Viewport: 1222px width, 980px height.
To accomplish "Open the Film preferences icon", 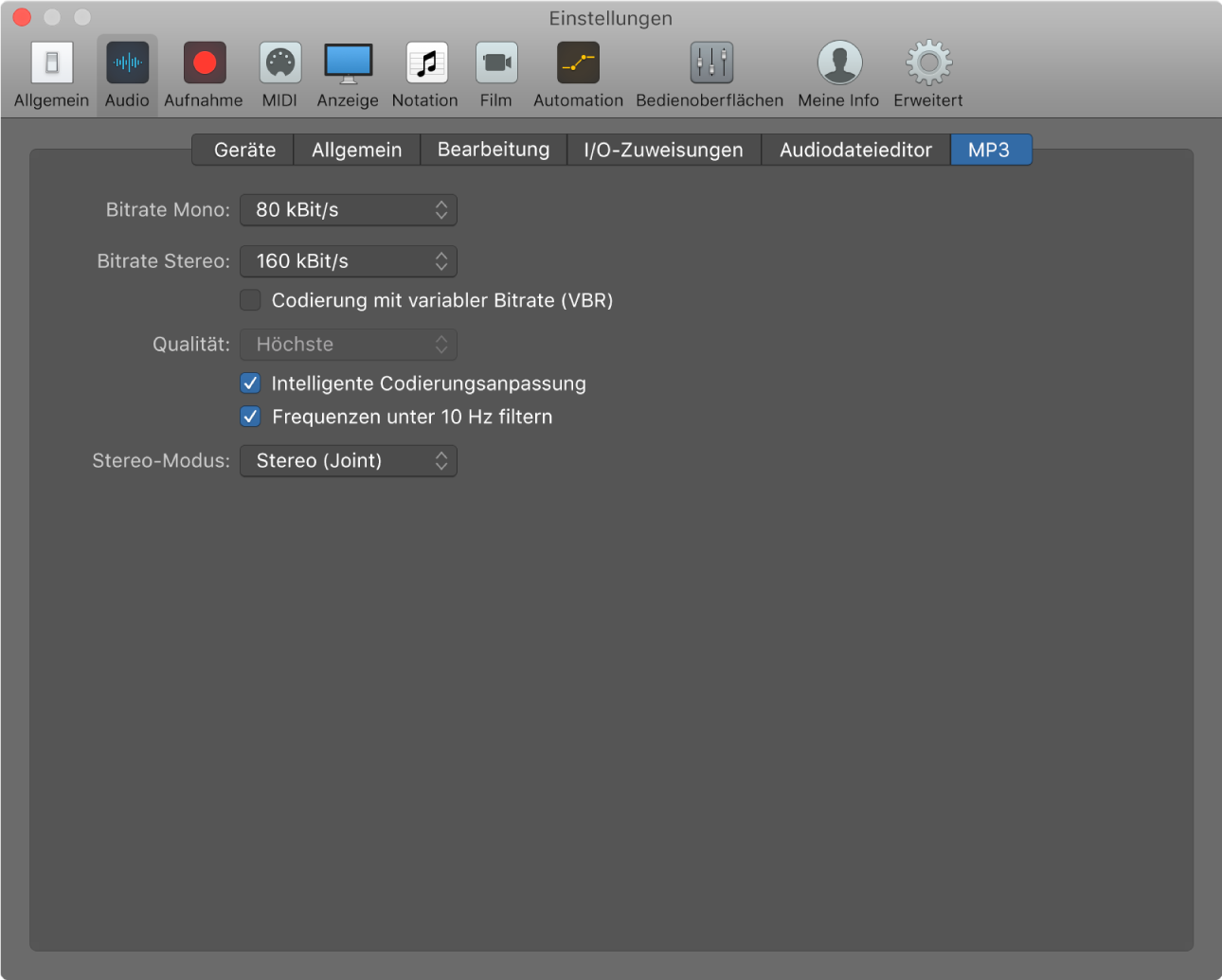I will (x=496, y=63).
